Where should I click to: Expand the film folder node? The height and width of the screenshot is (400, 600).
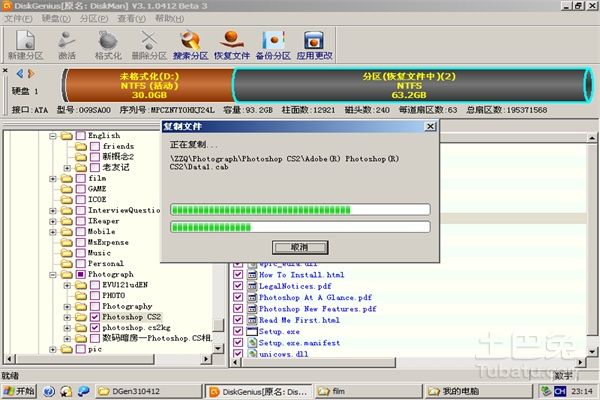[53, 178]
